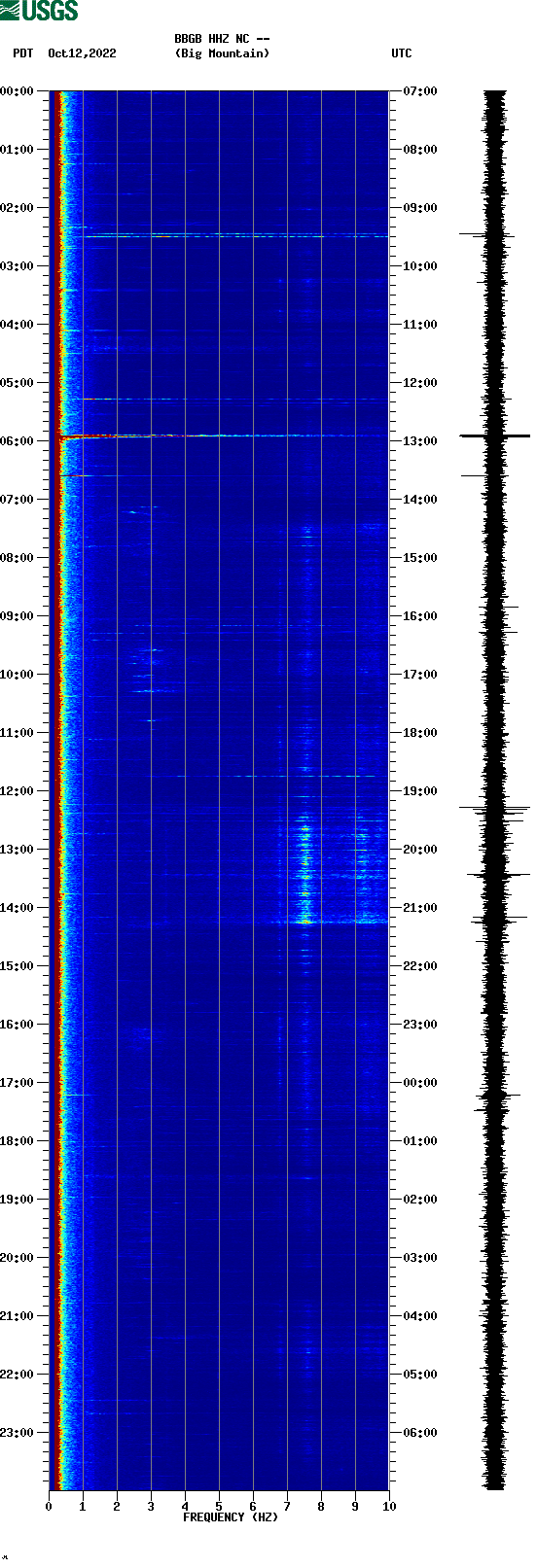Viewport: 537px width, 1568px height.
Task: Click the USGS logo
Action: click(39, 11)
